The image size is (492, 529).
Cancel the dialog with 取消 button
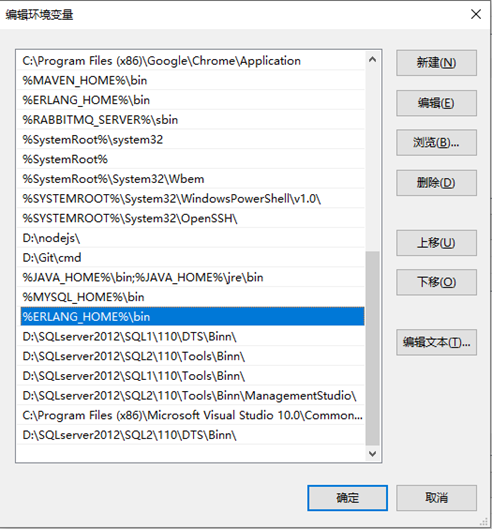click(436, 498)
